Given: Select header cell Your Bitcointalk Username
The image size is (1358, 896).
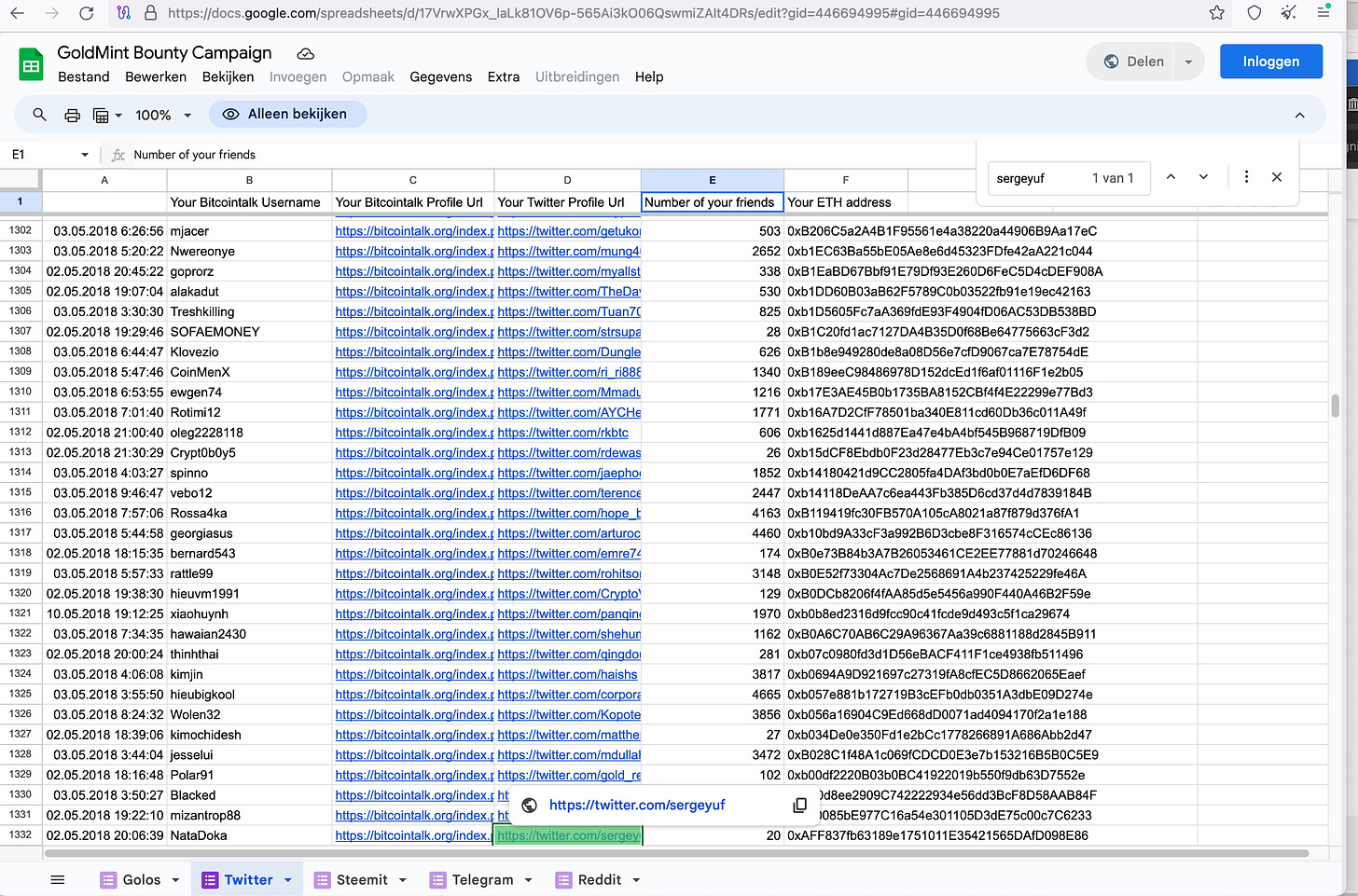Looking at the screenshot, I should coord(249,202).
